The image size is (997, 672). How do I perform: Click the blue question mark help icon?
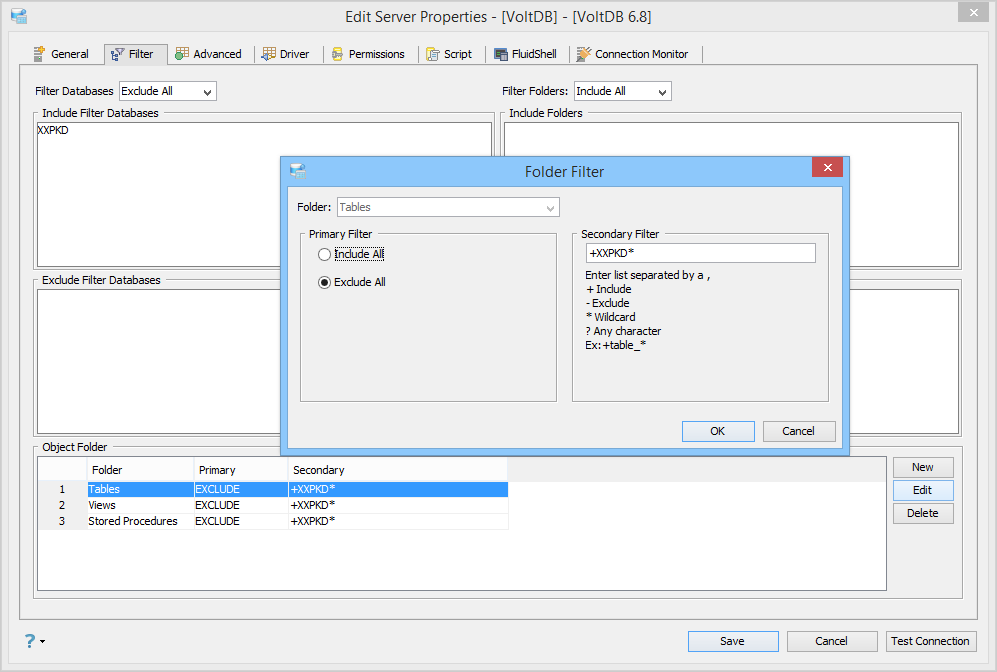(x=30, y=641)
